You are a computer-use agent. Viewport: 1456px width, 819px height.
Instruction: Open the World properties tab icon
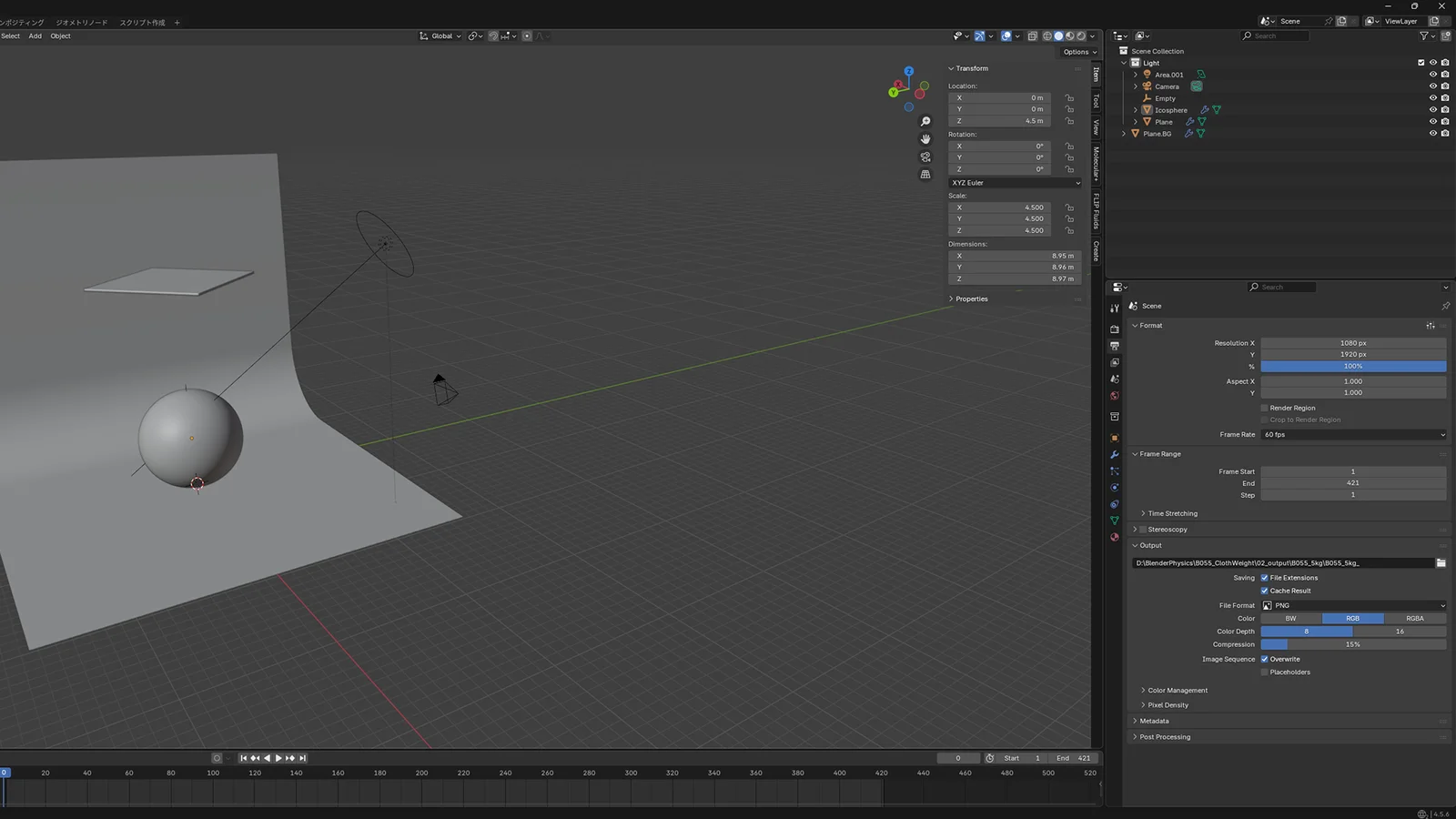click(1114, 396)
